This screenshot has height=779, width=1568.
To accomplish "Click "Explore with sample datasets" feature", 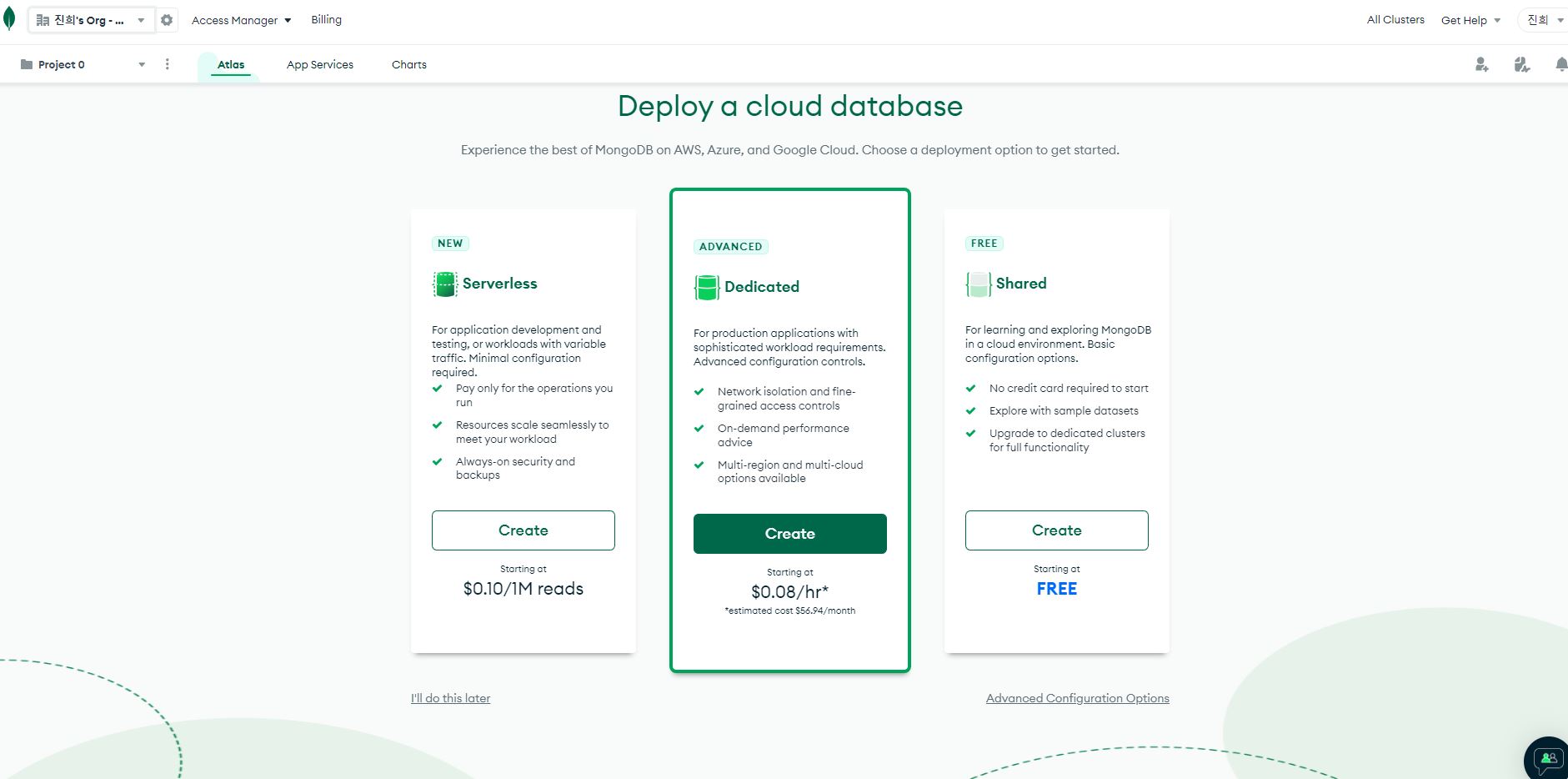I will [1064, 411].
